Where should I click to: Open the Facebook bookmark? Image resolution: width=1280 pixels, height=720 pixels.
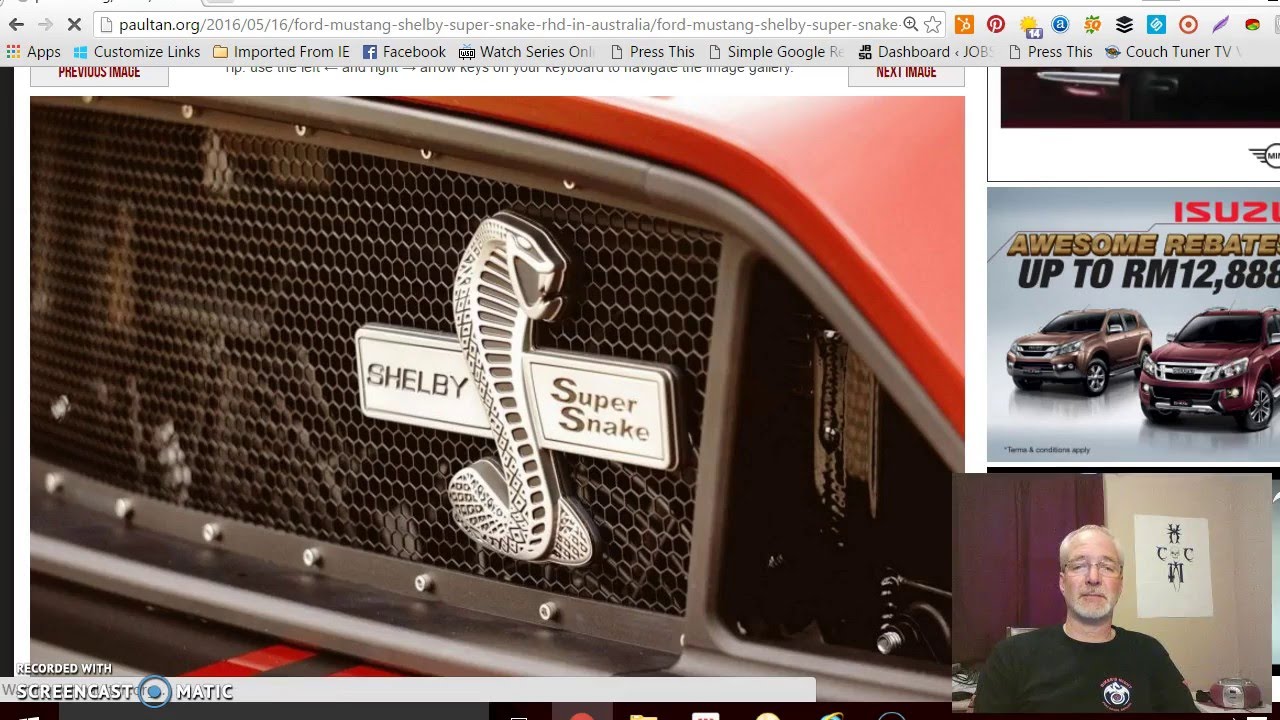pos(404,52)
